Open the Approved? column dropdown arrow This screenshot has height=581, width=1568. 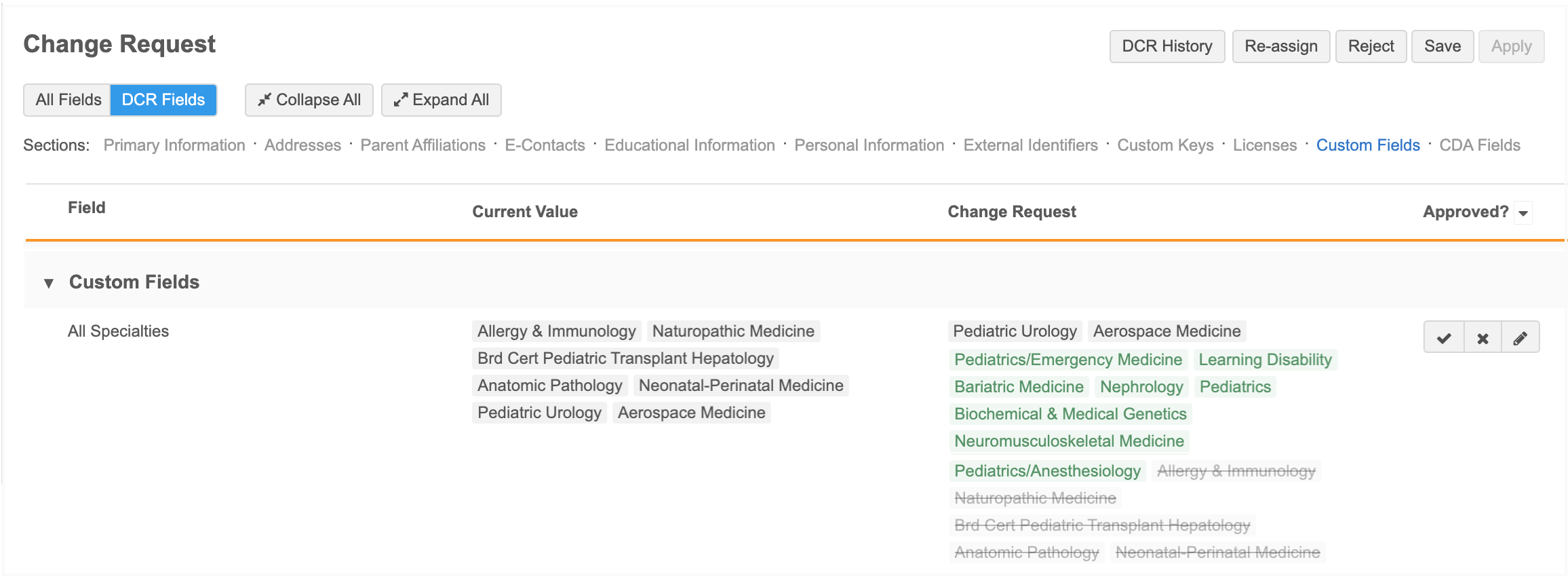tap(1523, 212)
